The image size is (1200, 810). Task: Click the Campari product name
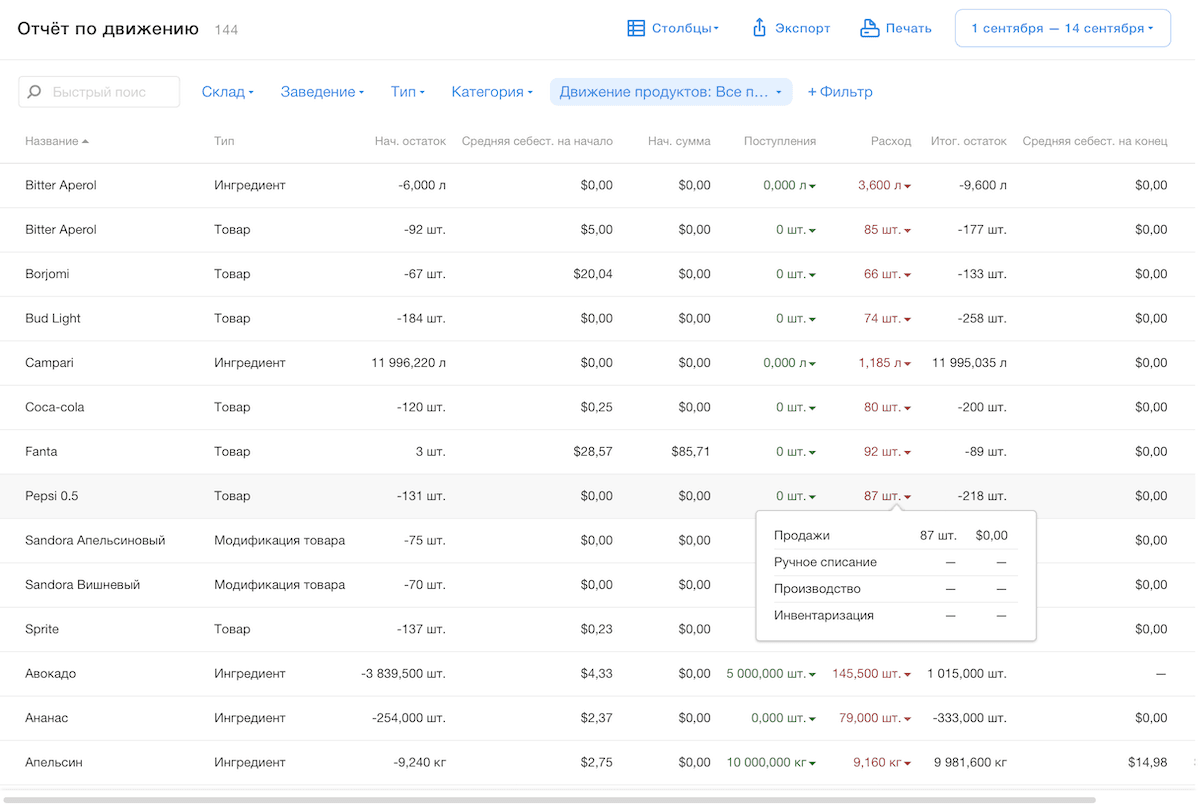(x=49, y=363)
